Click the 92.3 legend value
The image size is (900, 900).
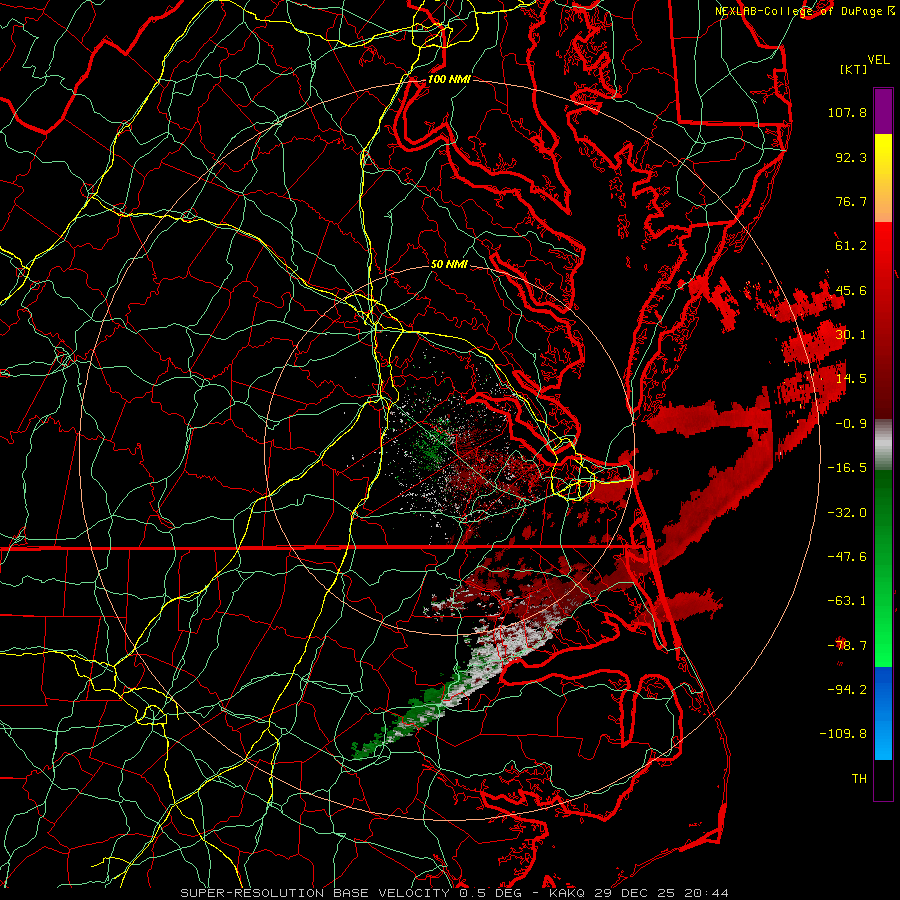point(851,157)
